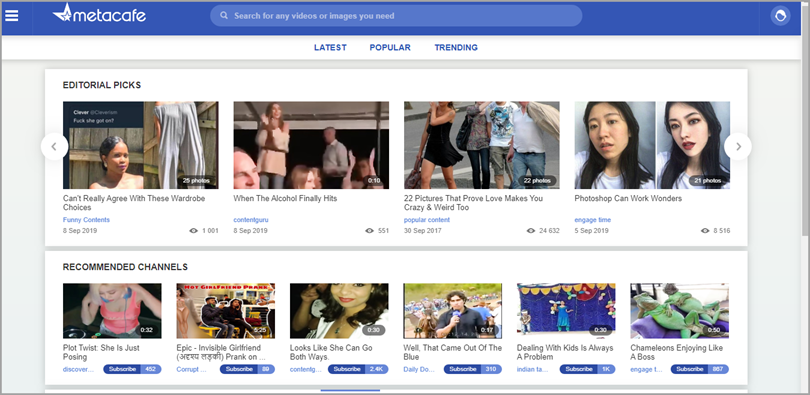
Task: Subscribe to the channel with 887 subscribers
Action: 699,369
